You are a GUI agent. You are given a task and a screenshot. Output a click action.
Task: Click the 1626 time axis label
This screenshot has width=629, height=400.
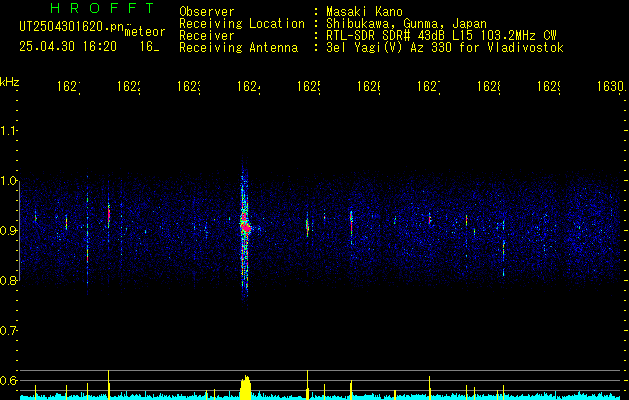click(369, 87)
